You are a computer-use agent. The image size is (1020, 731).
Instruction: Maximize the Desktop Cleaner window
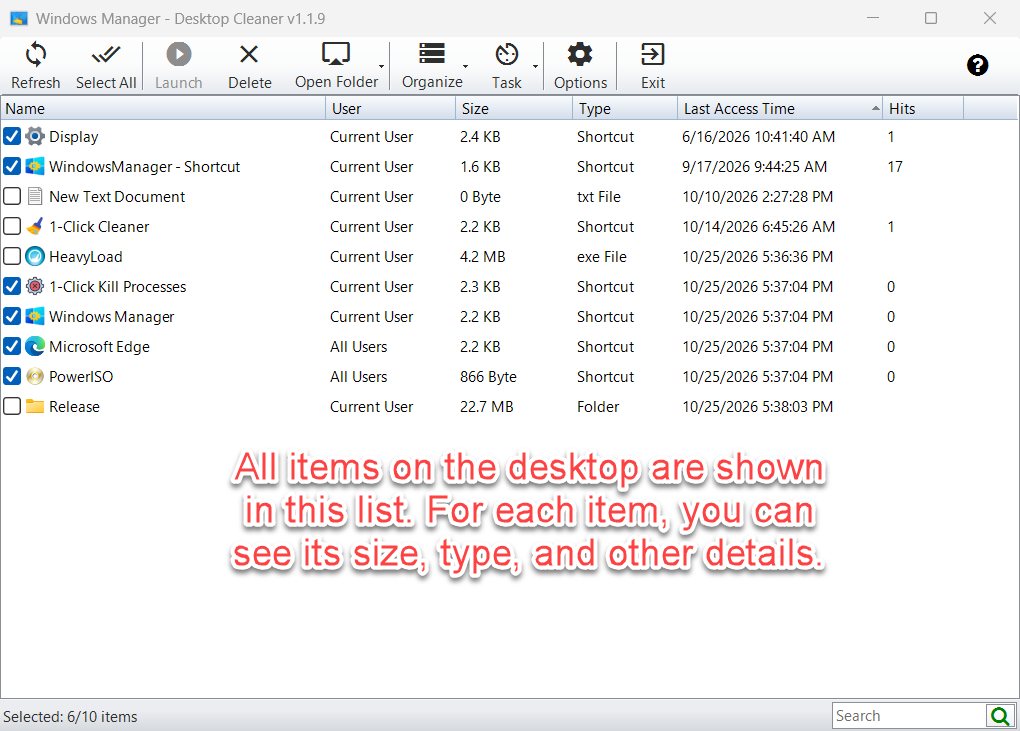[931, 18]
